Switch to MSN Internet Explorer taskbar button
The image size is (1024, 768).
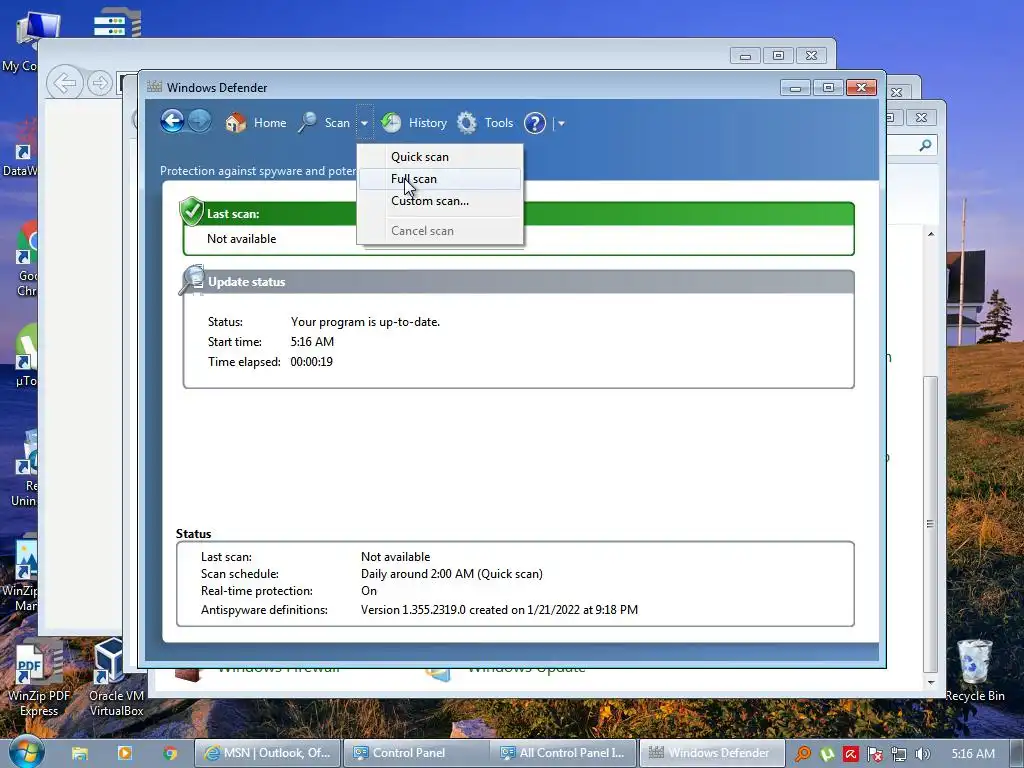pos(268,753)
